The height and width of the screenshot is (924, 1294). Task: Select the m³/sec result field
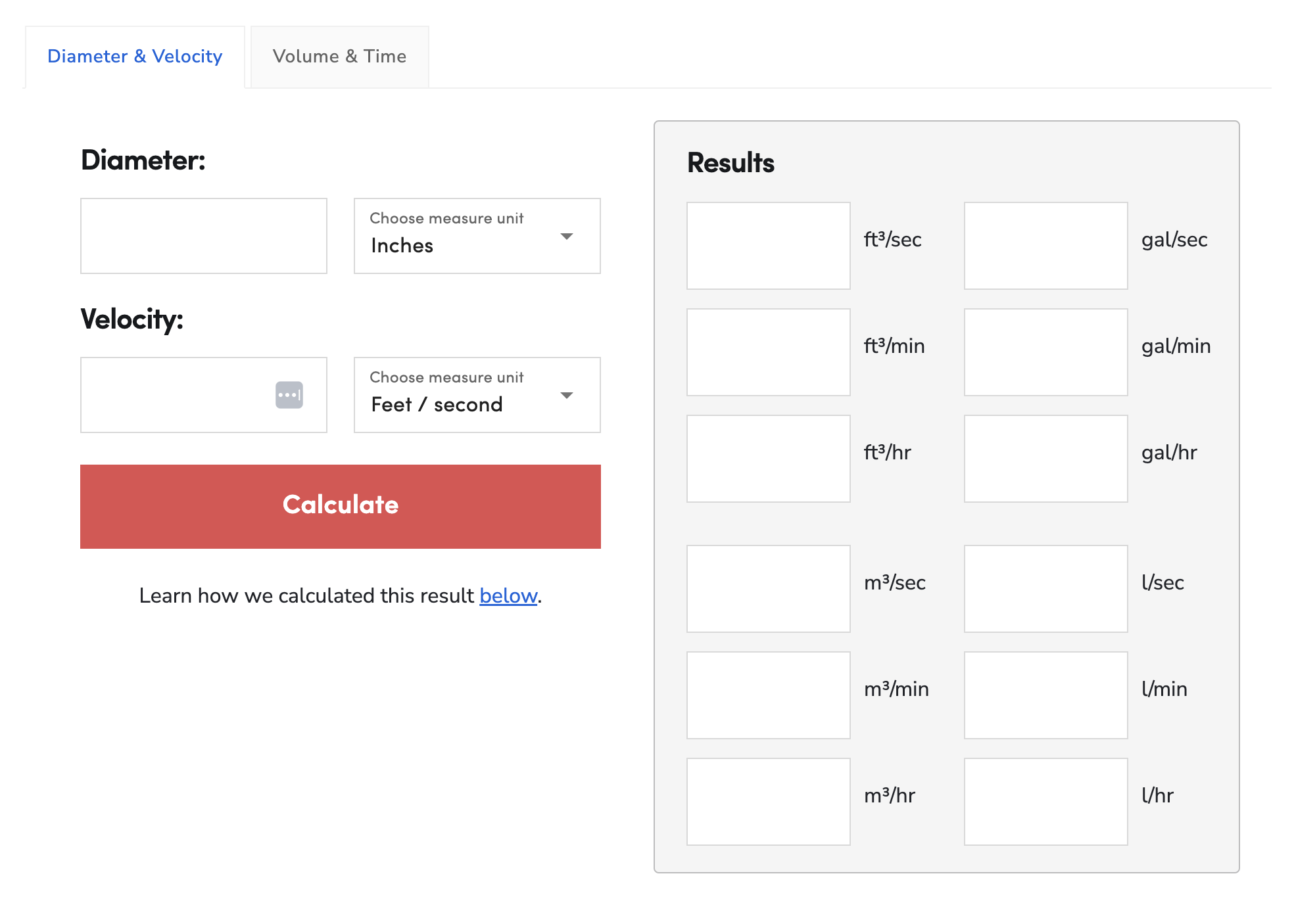768,589
